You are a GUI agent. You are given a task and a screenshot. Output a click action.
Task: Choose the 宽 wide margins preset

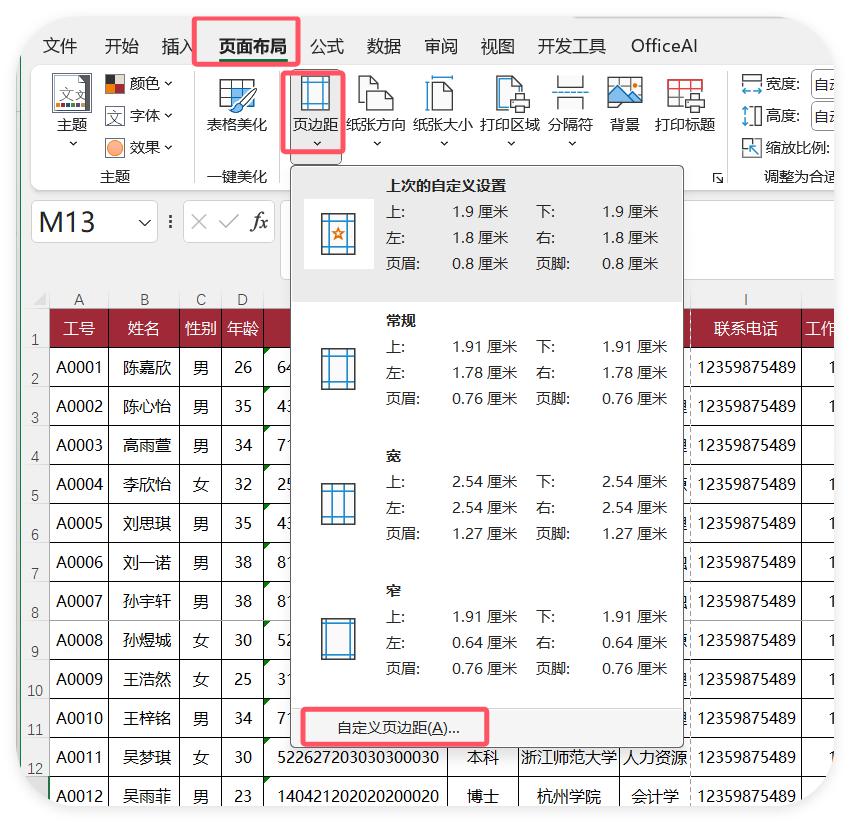tap(487, 504)
